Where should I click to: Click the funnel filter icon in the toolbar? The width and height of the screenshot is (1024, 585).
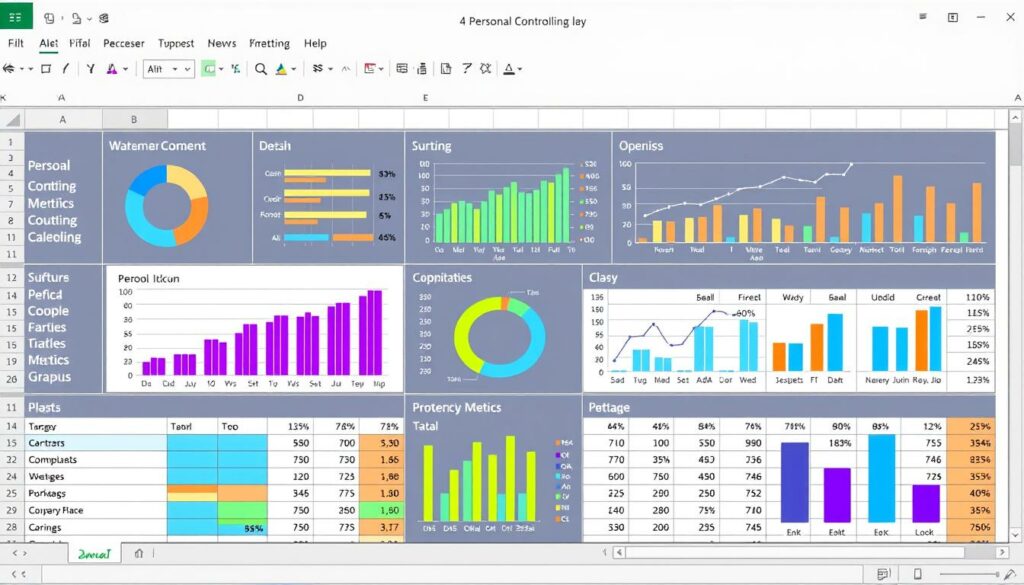tap(90, 69)
